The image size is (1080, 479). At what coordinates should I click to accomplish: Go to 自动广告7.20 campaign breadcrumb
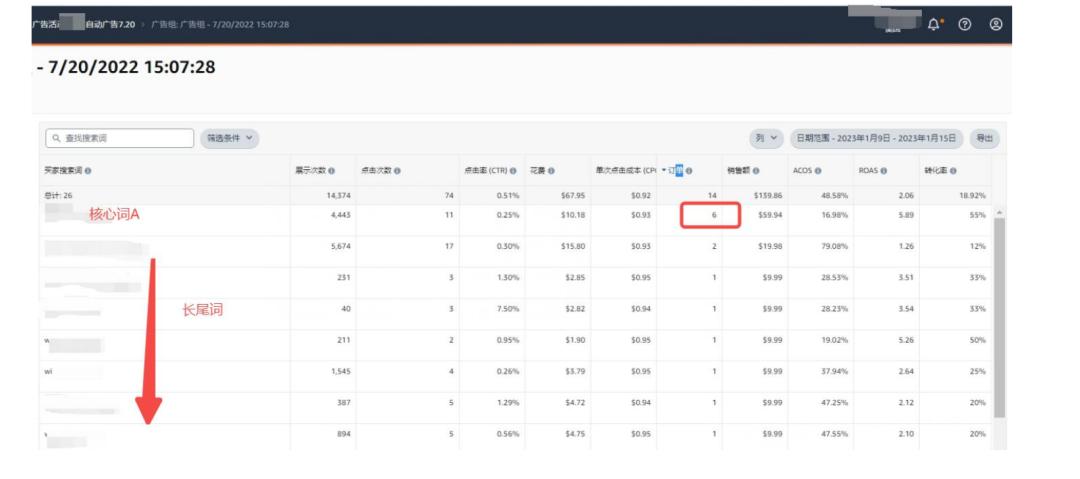click(110, 24)
